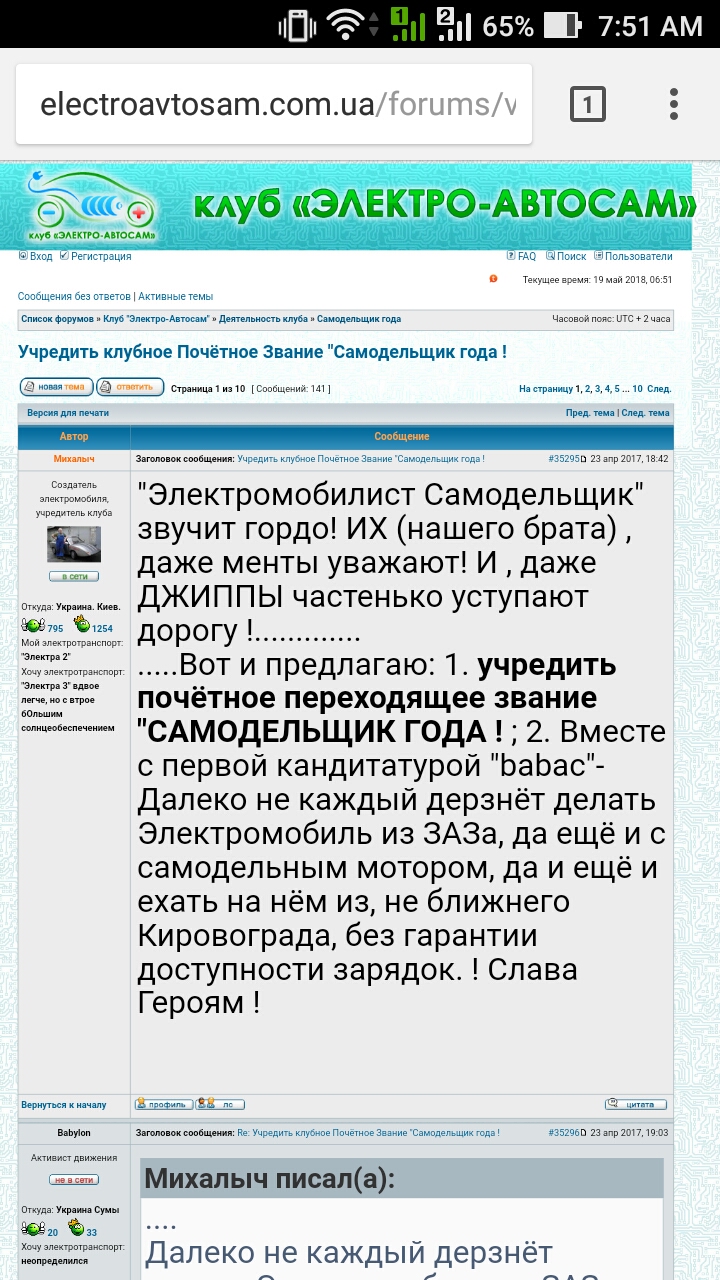The image size is (720, 1280).
Task: Open Chrome's three-dot overflow menu
Action: (x=674, y=104)
